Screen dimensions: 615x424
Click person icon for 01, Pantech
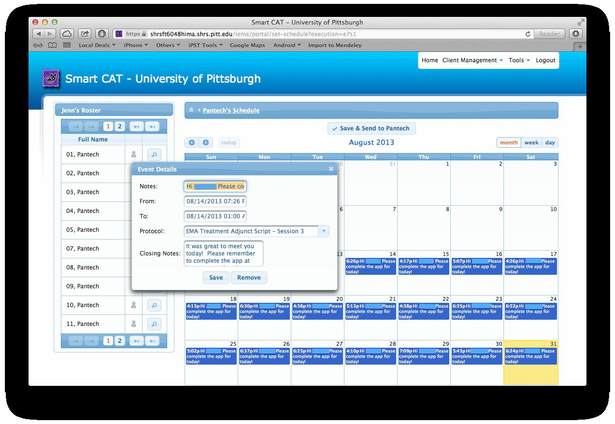click(x=133, y=155)
